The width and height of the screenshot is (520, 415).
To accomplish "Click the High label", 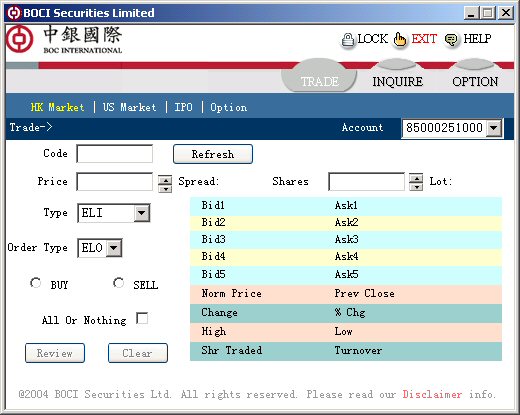I will coord(214,331).
